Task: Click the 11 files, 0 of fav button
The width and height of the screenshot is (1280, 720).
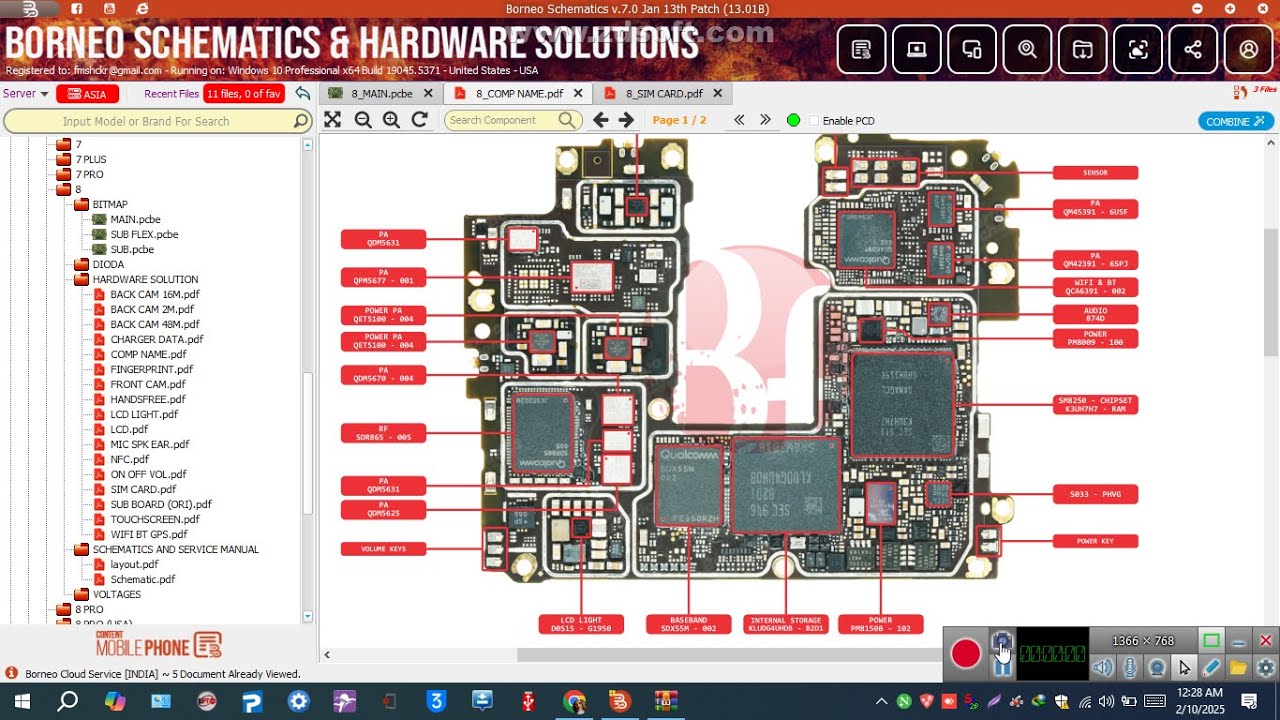Action: [244, 94]
